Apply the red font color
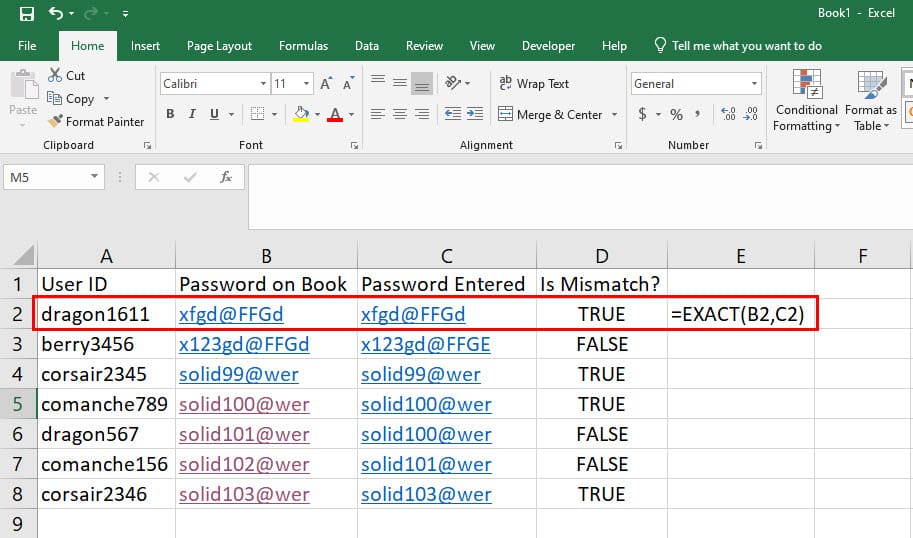The height and width of the screenshot is (538, 913). coord(335,114)
